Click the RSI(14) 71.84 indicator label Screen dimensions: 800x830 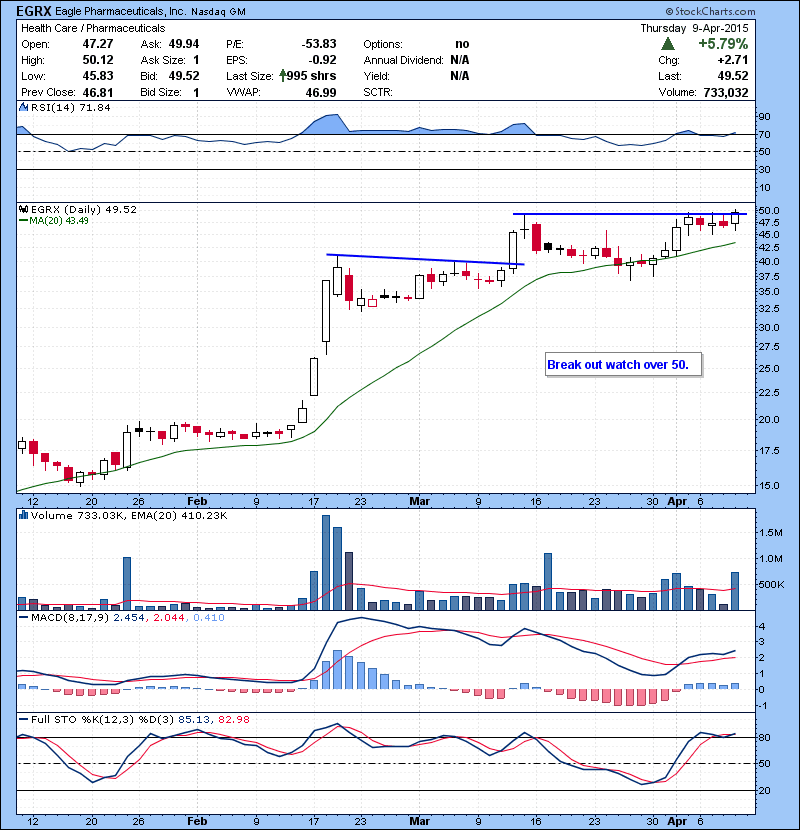[70, 107]
